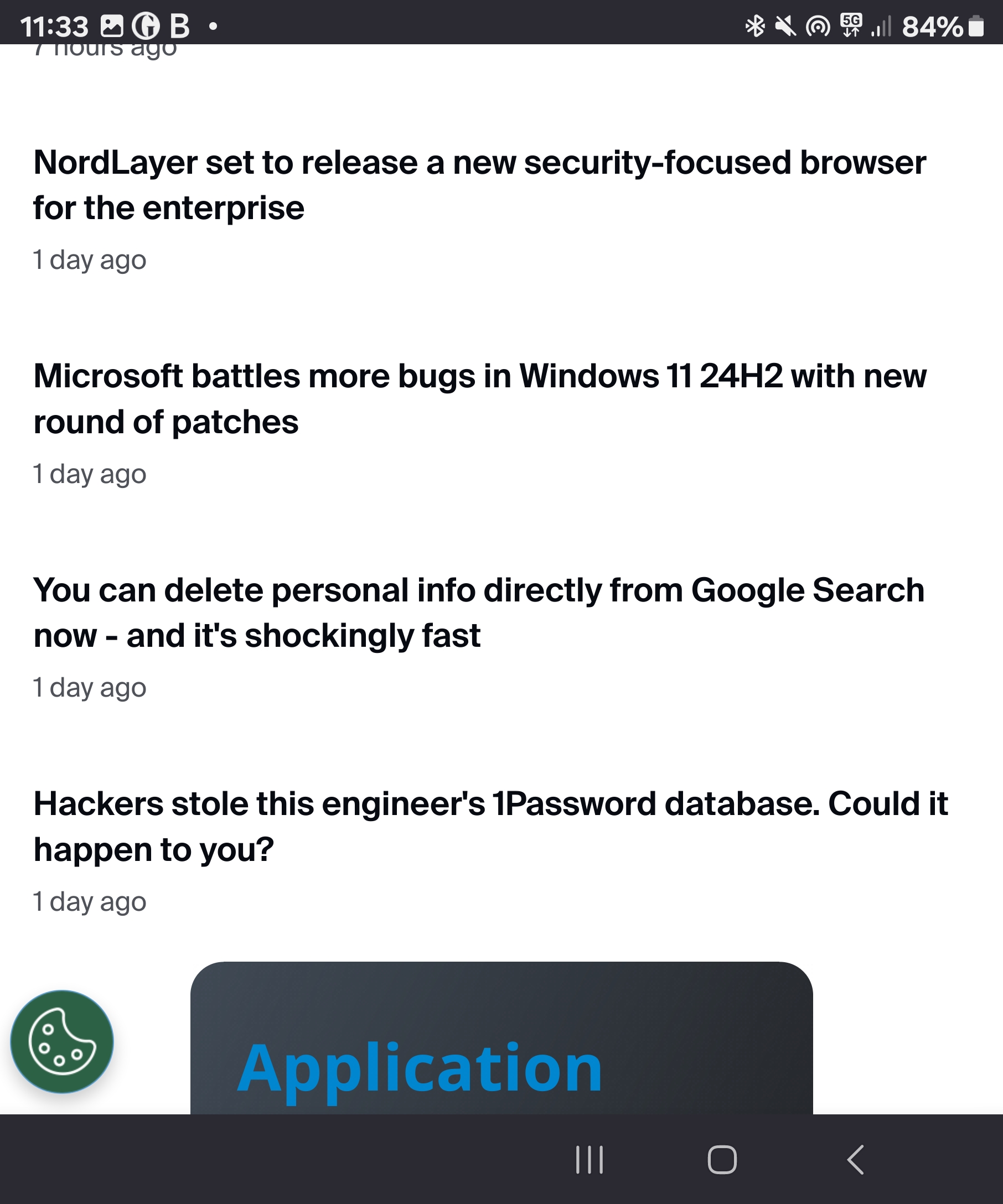Open Google Search delete personal info article
The width and height of the screenshot is (1003, 1204).
point(479,613)
